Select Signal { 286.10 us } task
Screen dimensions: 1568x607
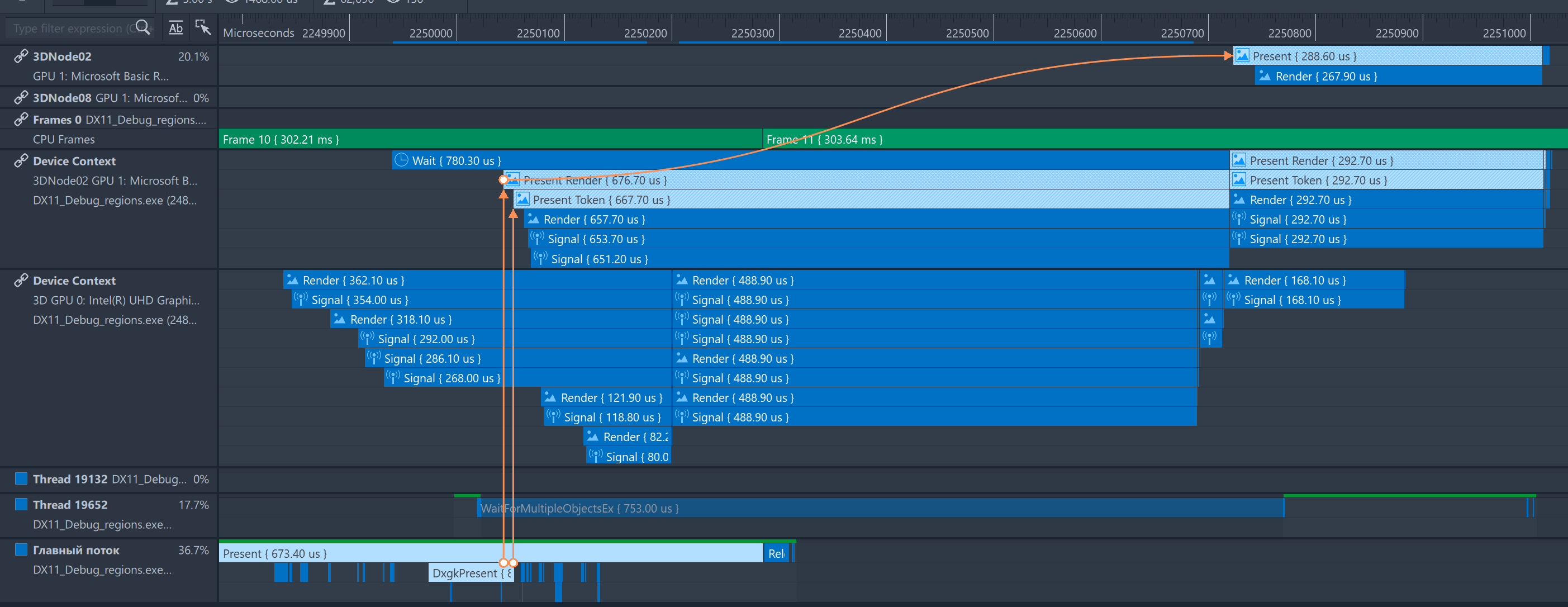(x=517, y=359)
